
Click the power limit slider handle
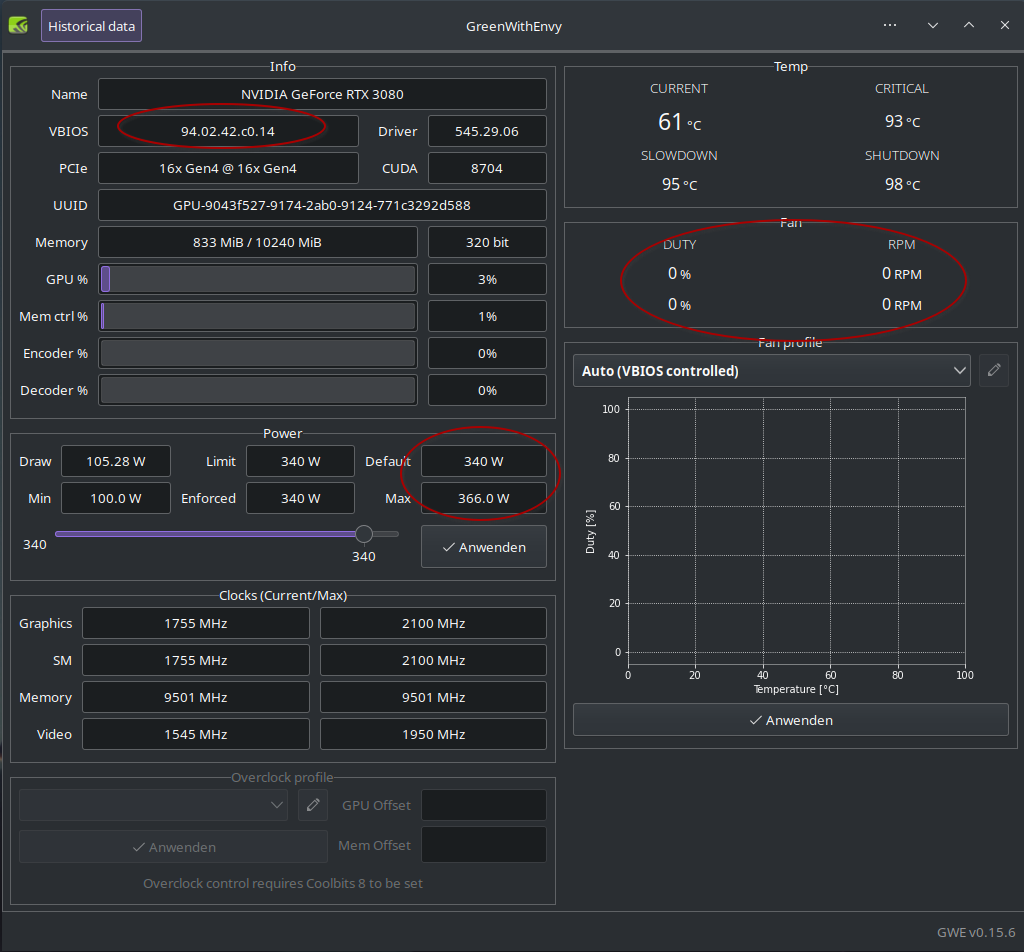click(x=364, y=534)
